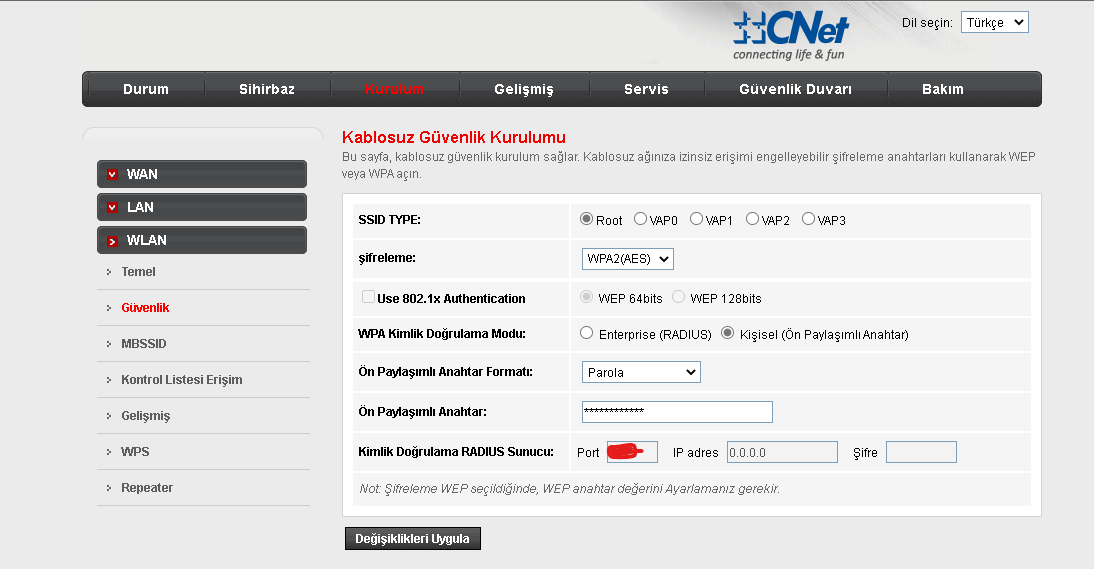Image resolution: width=1094 pixels, height=569 pixels.
Task: Select Kişisel (Ön Paylaşımlı Anahtar) mode
Action: coord(727,333)
